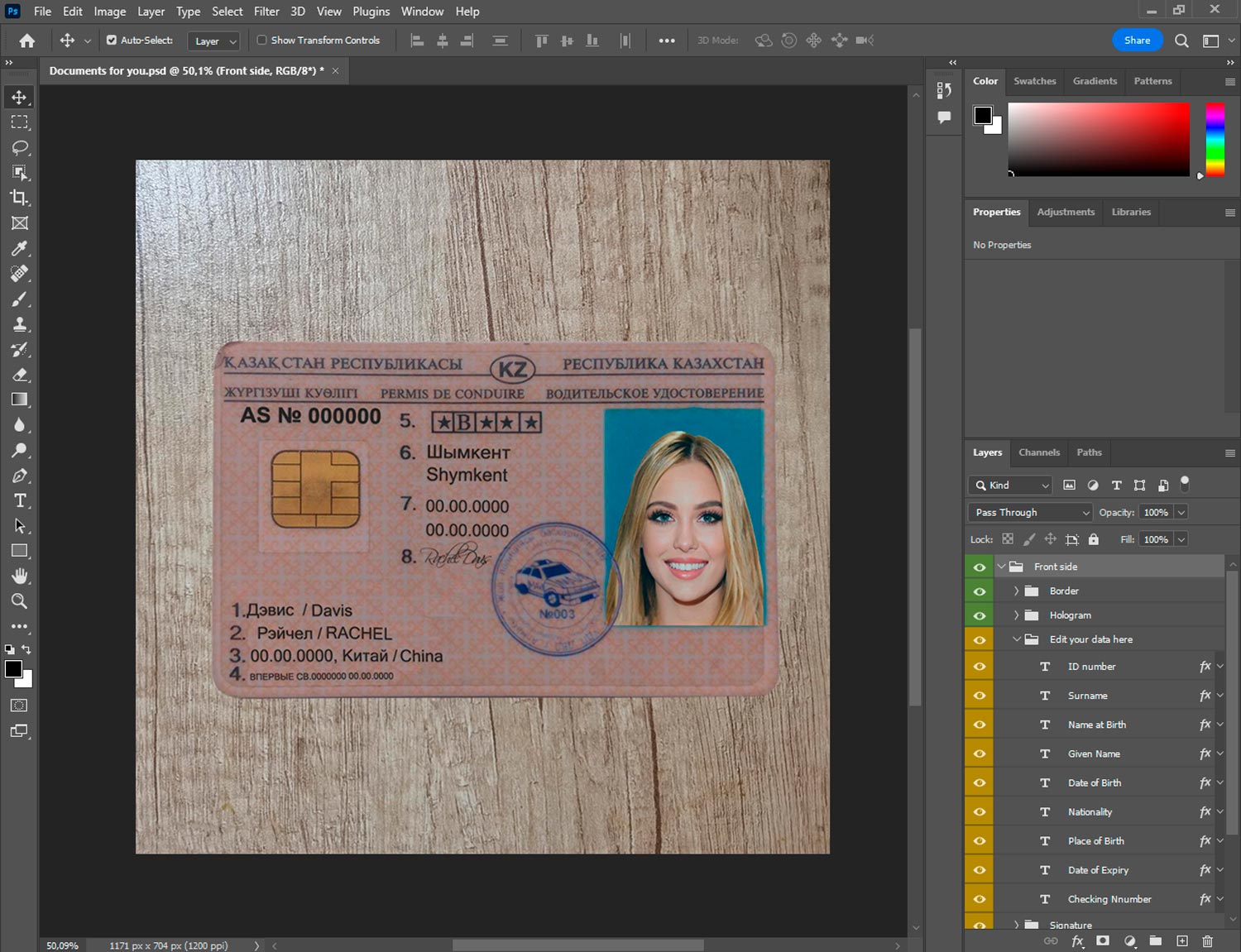The height and width of the screenshot is (952, 1241).
Task: Click the delete layer trash icon
Action: 1207,941
